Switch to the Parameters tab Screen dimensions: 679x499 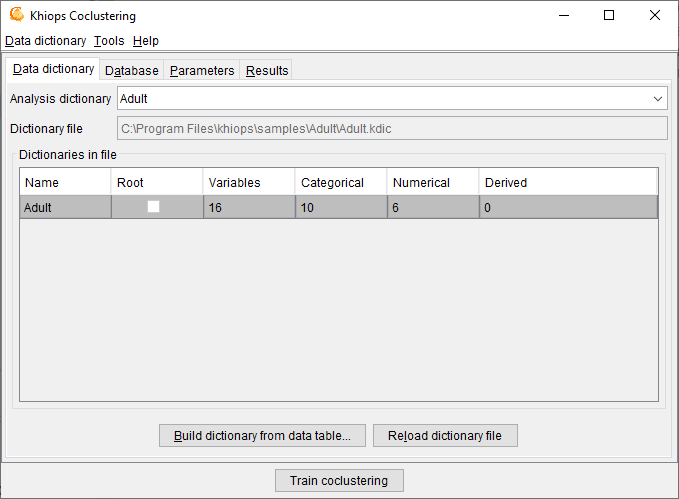click(201, 71)
